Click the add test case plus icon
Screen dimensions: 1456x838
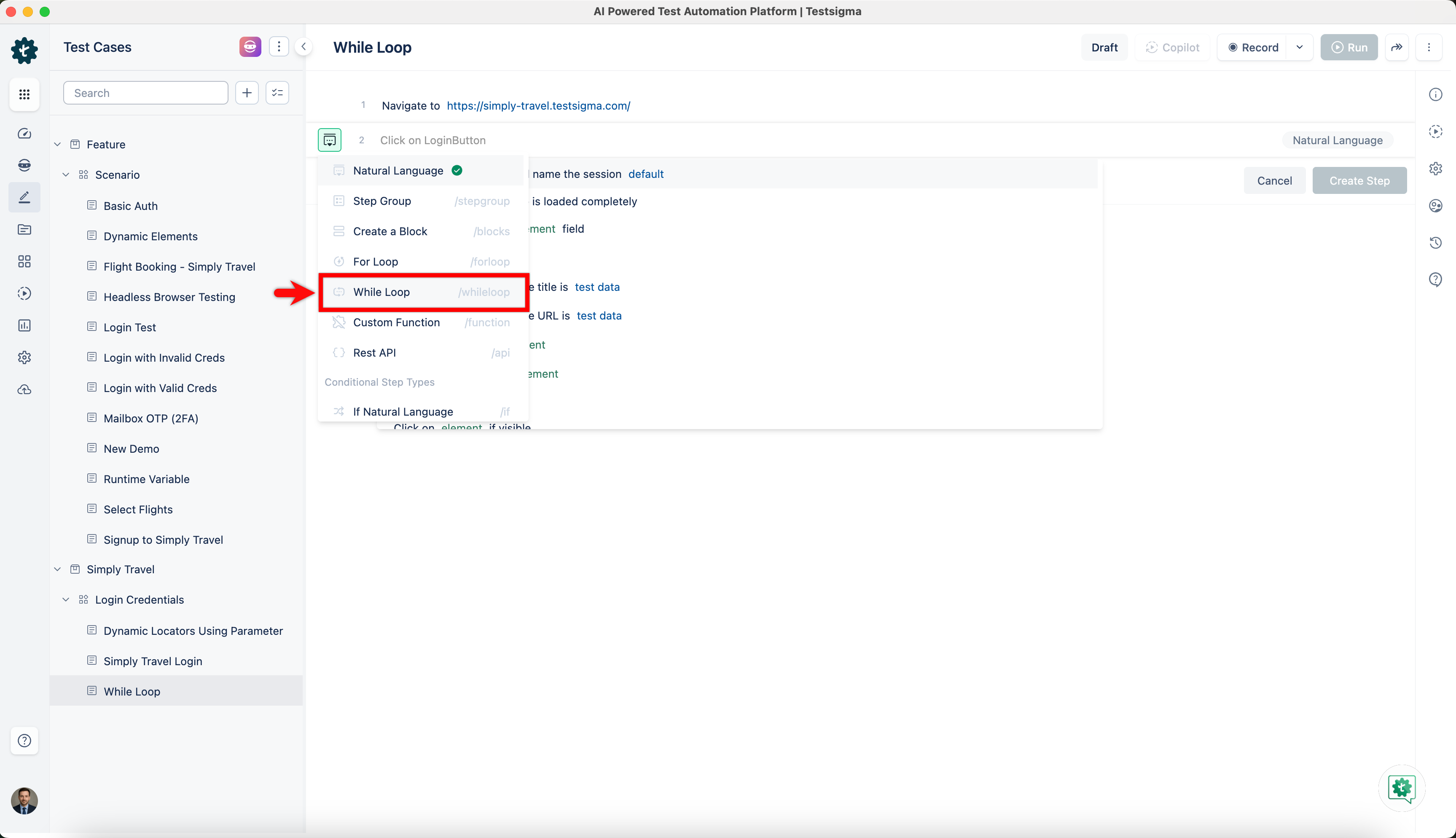(x=247, y=93)
